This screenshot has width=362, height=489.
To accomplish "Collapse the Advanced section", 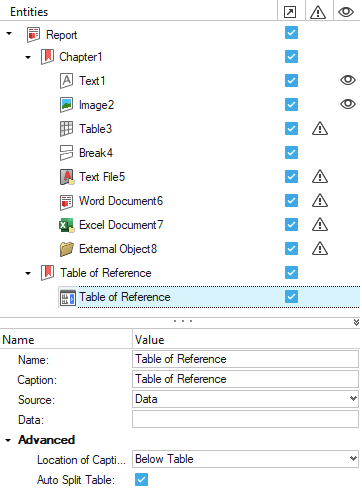I will pos(8,440).
